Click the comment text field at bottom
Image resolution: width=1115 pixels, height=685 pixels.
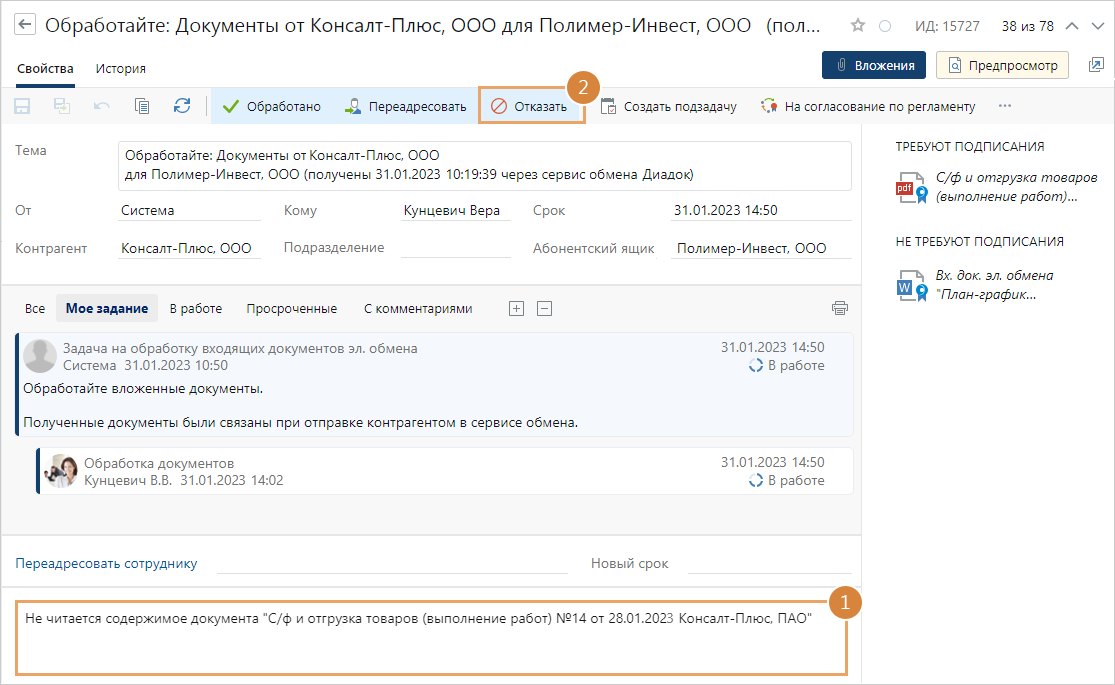(x=430, y=638)
